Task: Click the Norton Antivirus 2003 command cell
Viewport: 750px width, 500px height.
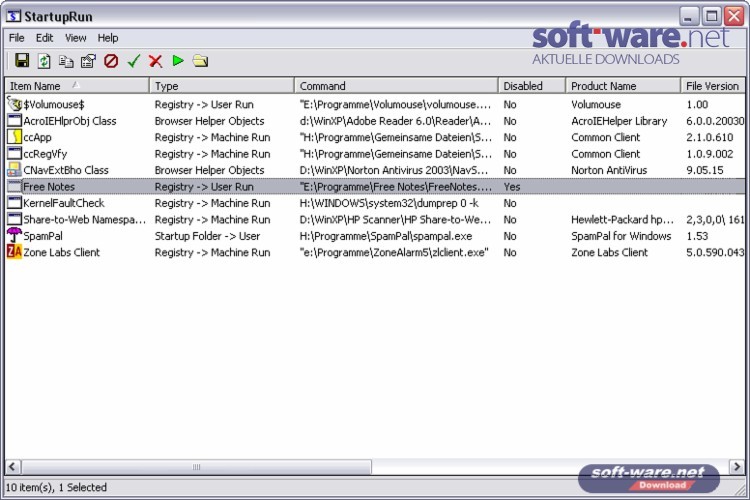Action: pos(394,170)
